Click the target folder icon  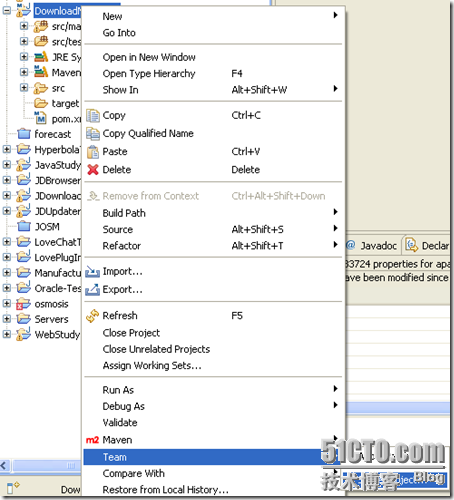(x=41, y=103)
